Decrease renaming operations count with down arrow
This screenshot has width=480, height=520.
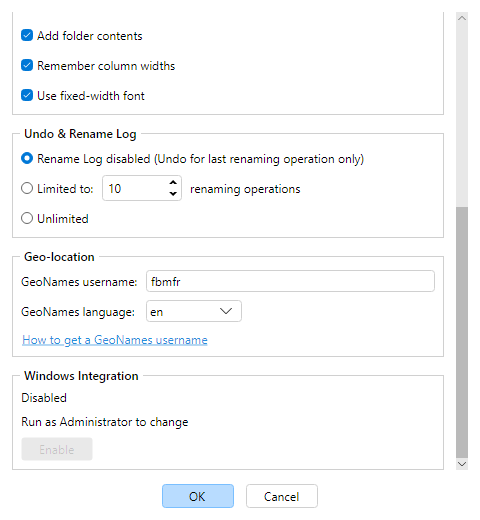tap(173, 194)
